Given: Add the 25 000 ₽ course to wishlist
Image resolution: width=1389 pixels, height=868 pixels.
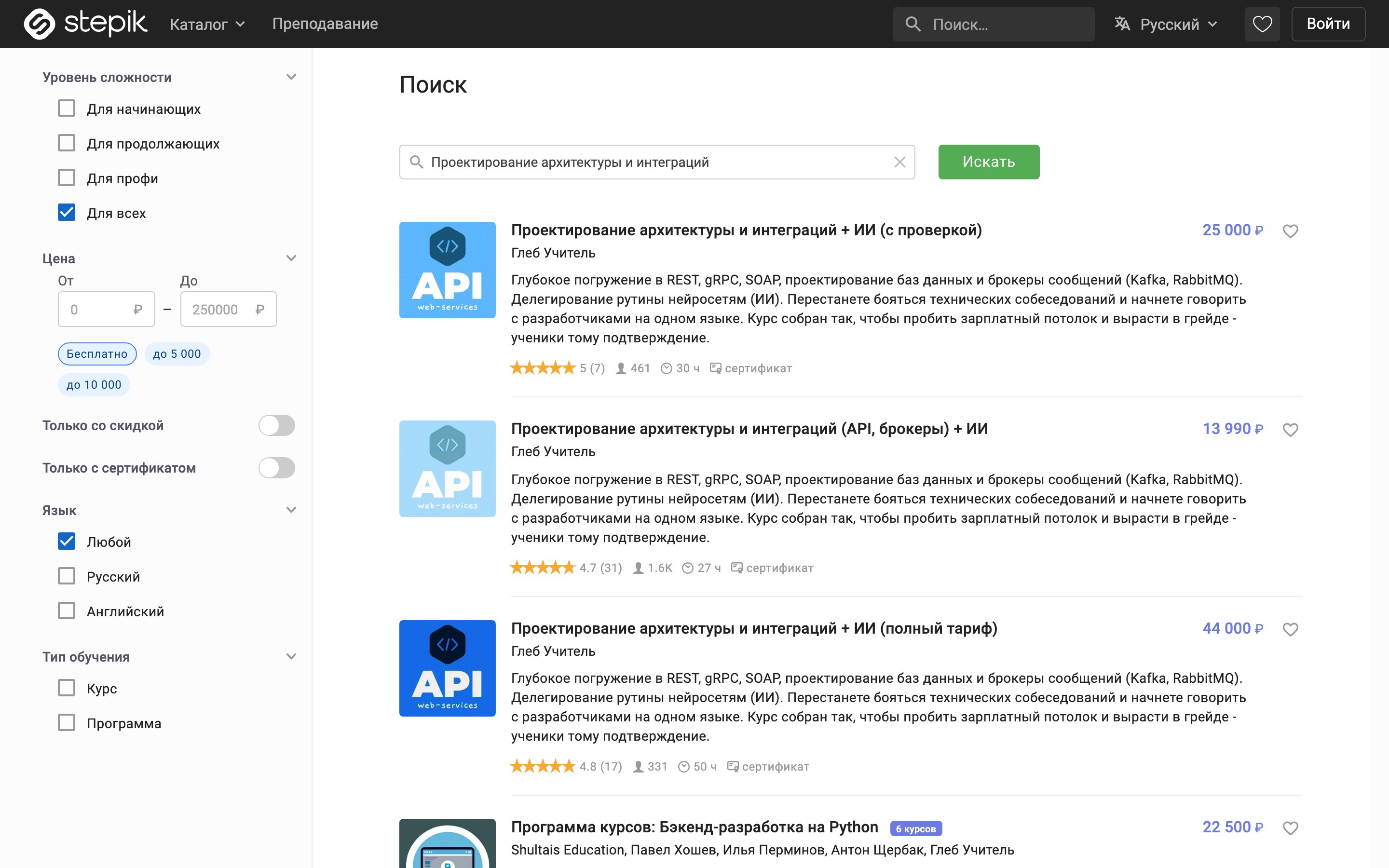Looking at the screenshot, I should [x=1290, y=231].
